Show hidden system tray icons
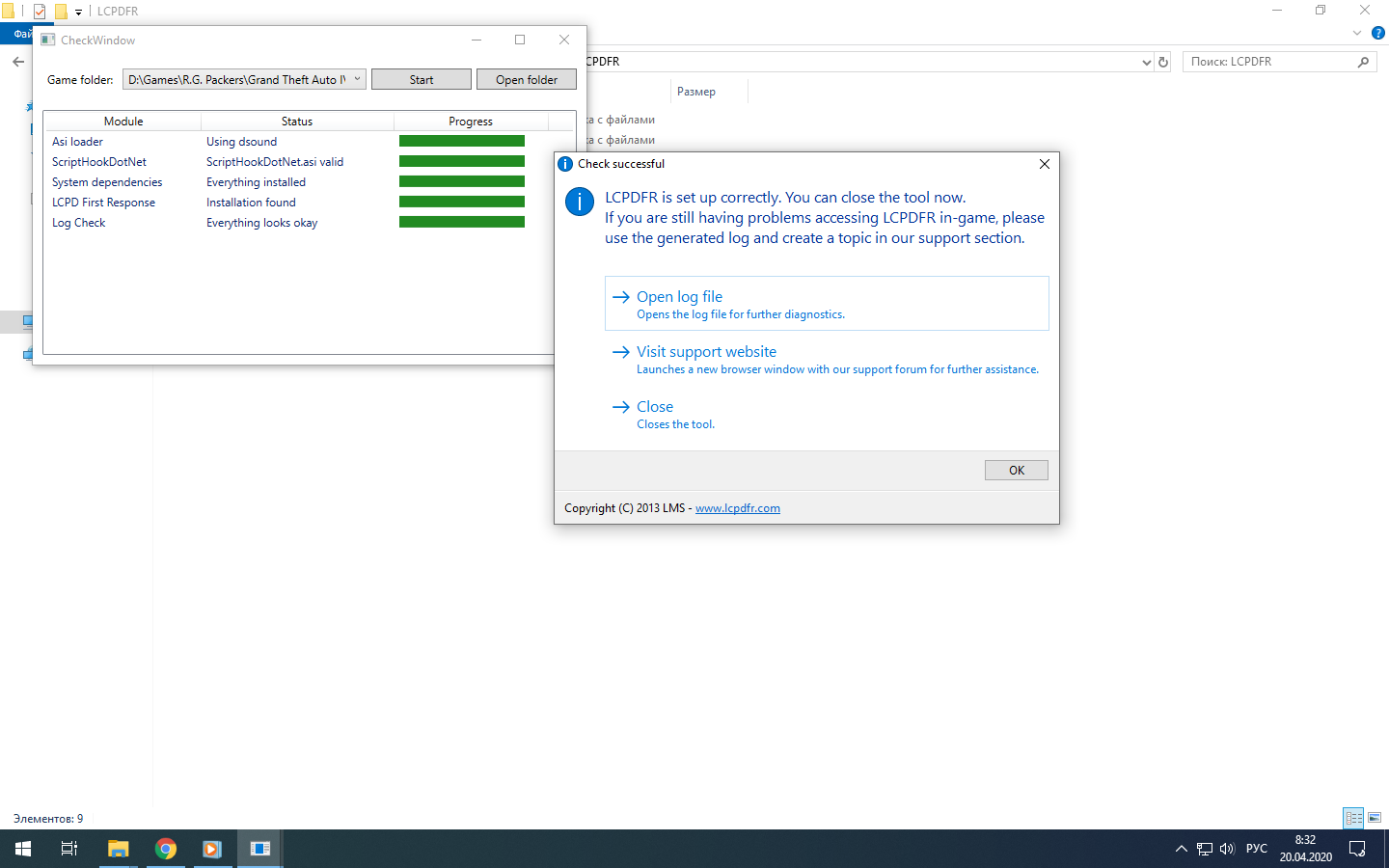Image resolution: width=1389 pixels, height=868 pixels. point(1182,849)
